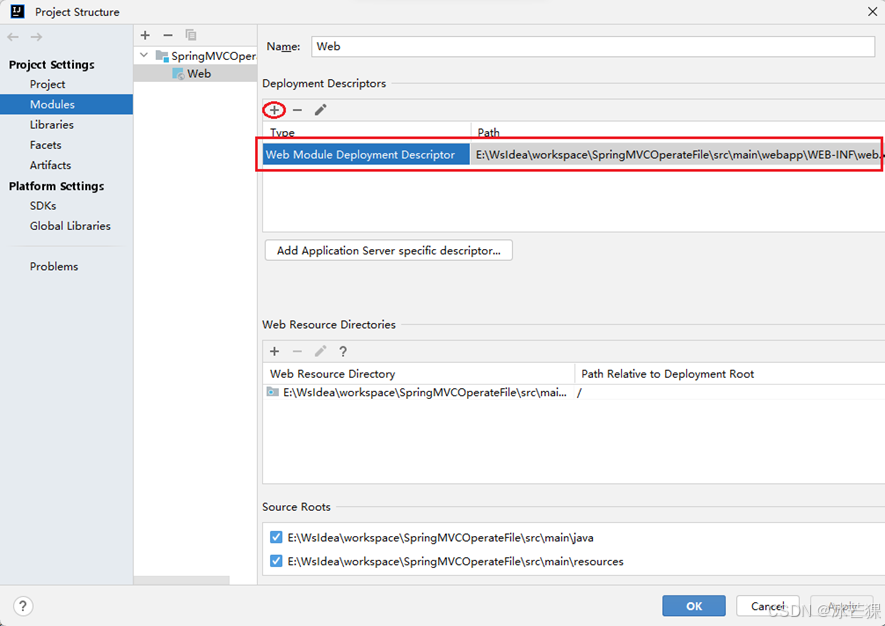This screenshot has width=885, height=626.
Task: Click the Path column header
Action: point(678,132)
